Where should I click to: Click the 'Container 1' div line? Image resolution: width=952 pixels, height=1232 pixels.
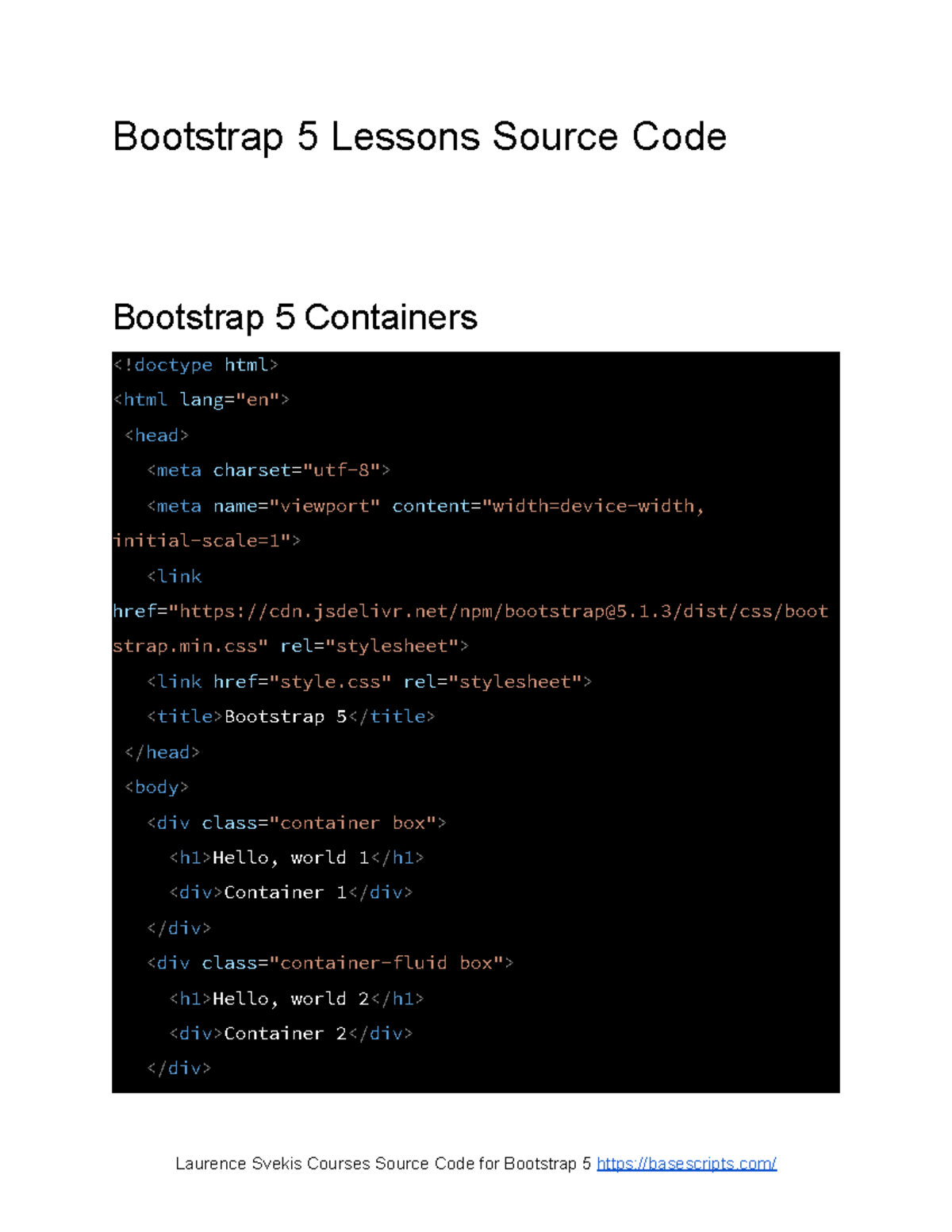[x=290, y=892]
